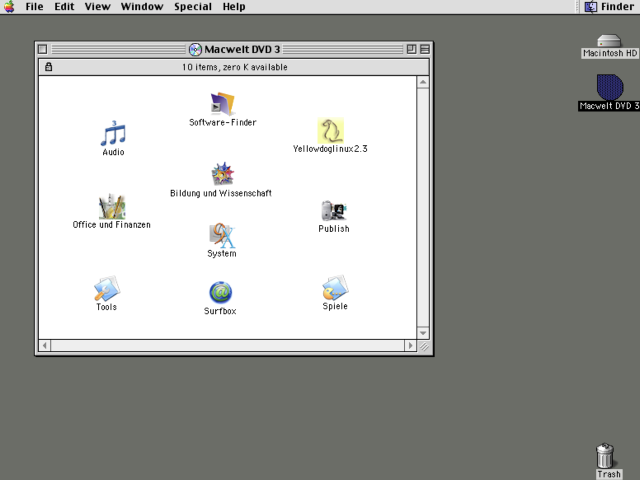This screenshot has width=640, height=480.
Task: Open the Window menu
Action: (x=142, y=7)
